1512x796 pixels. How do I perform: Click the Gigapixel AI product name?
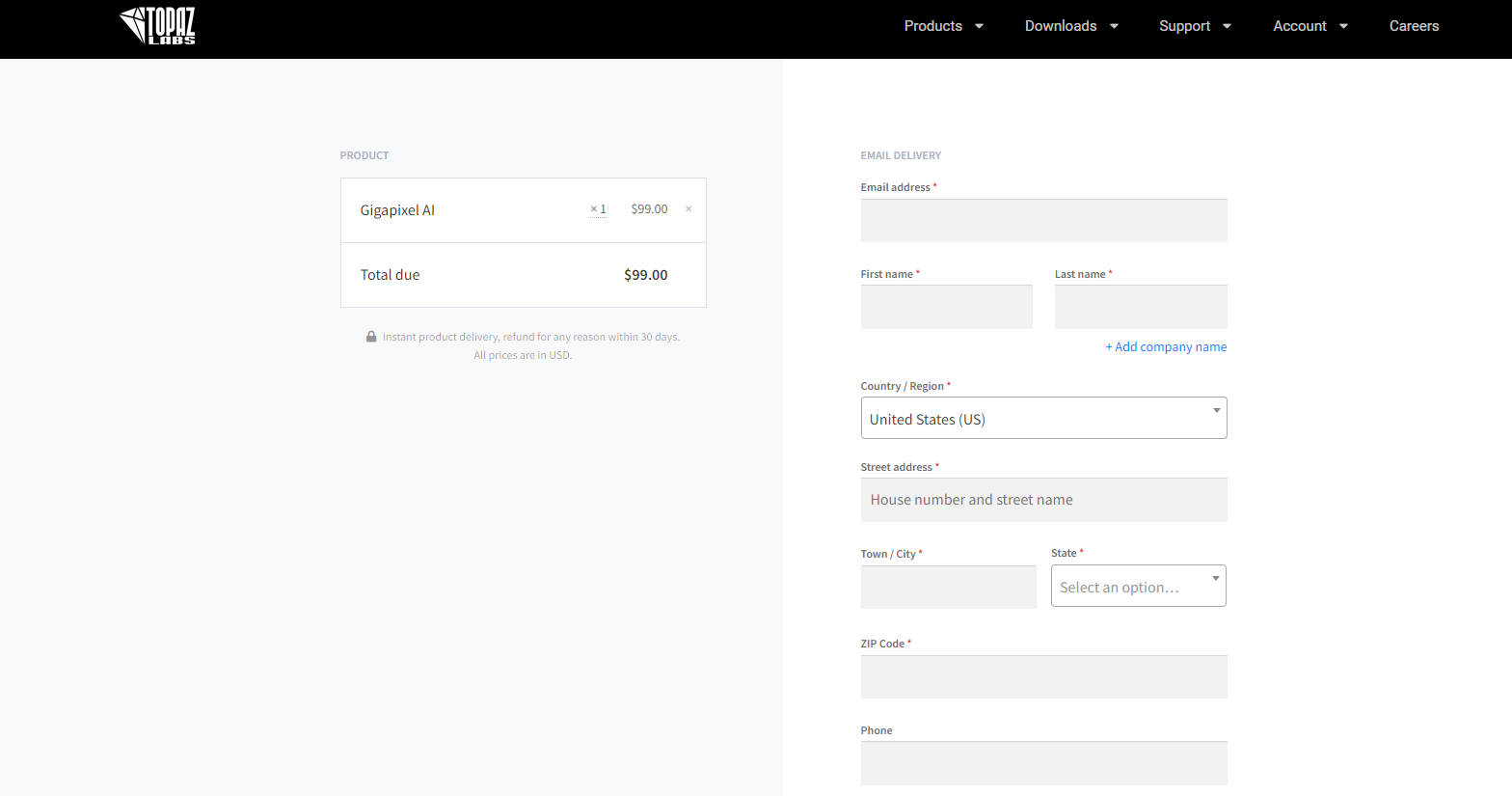pyautogui.click(x=397, y=210)
